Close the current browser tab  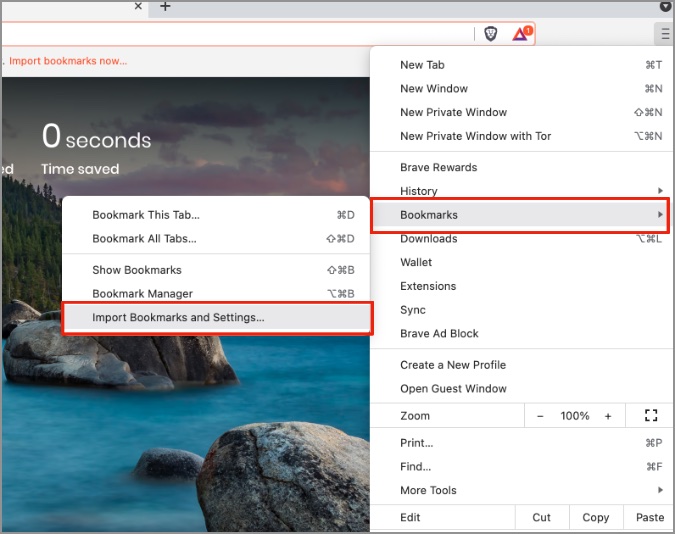[138, 6]
